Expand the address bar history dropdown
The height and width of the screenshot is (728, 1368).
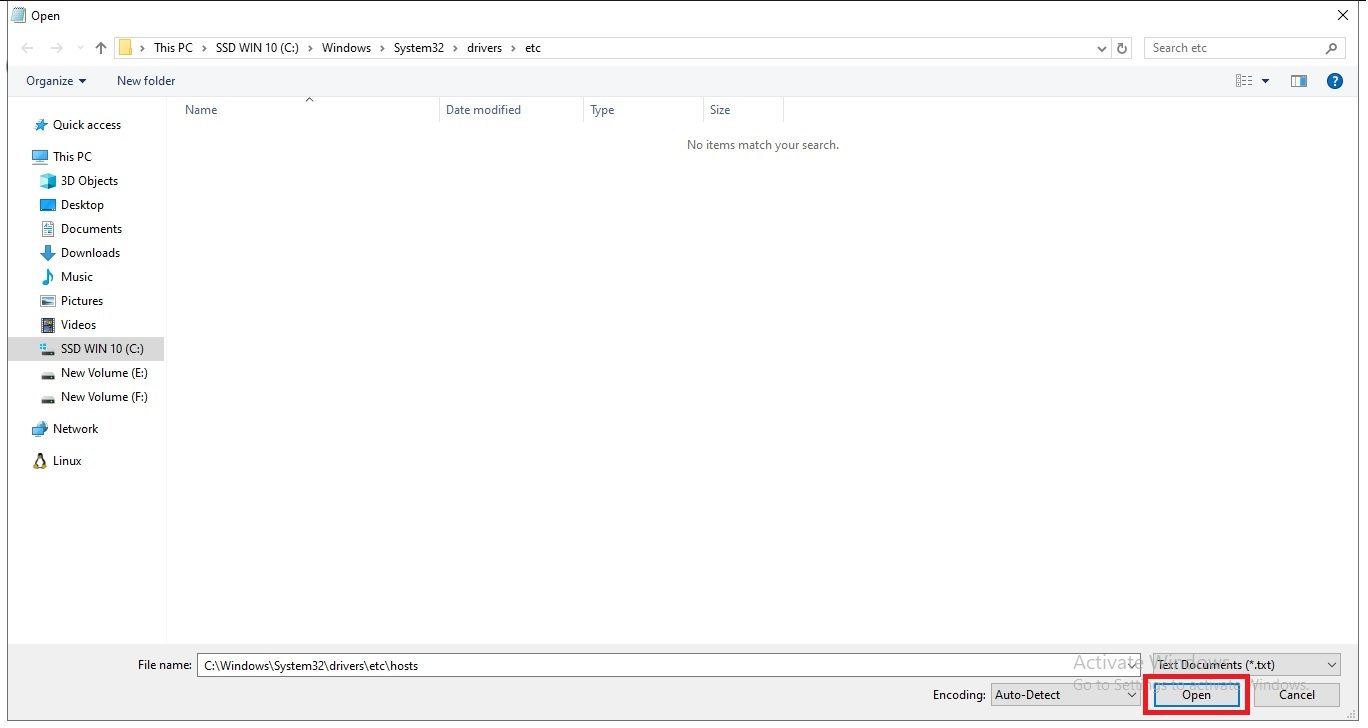click(x=1101, y=47)
